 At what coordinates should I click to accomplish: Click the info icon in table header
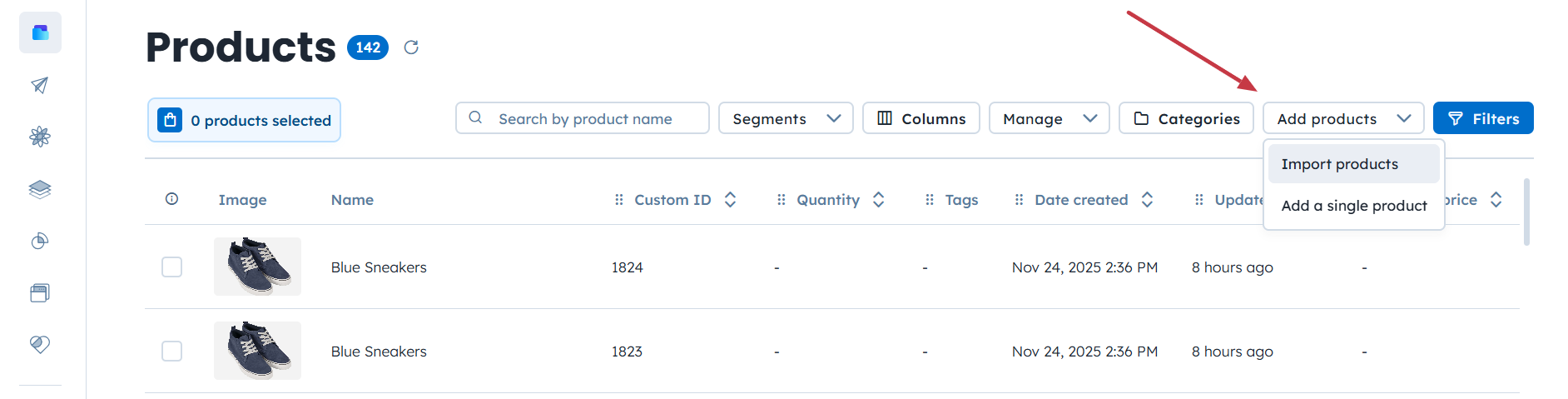point(171,199)
